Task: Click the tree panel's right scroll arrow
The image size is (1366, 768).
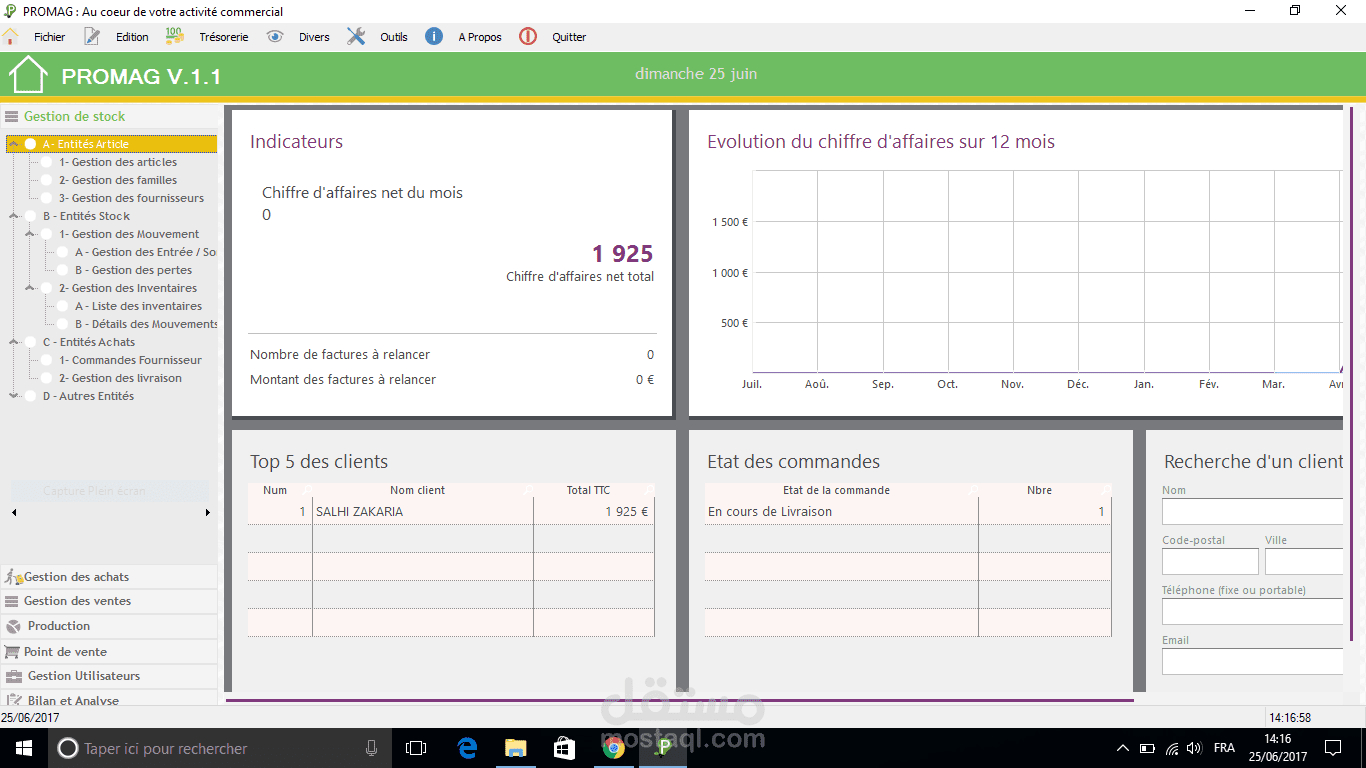Action: click(x=208, y=513)
